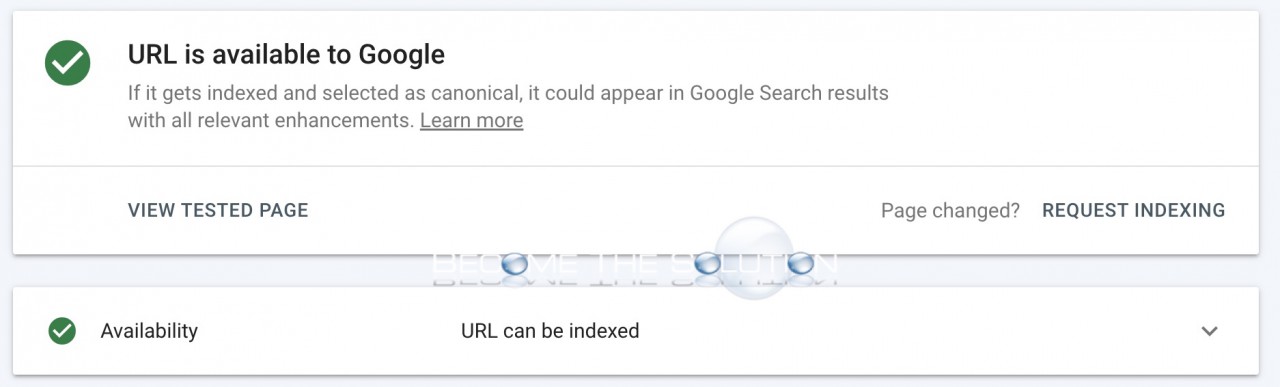Screen dimensions: 1280x387
Task: Click the 'URL can be indexed' status text
Action: [550, 331]
